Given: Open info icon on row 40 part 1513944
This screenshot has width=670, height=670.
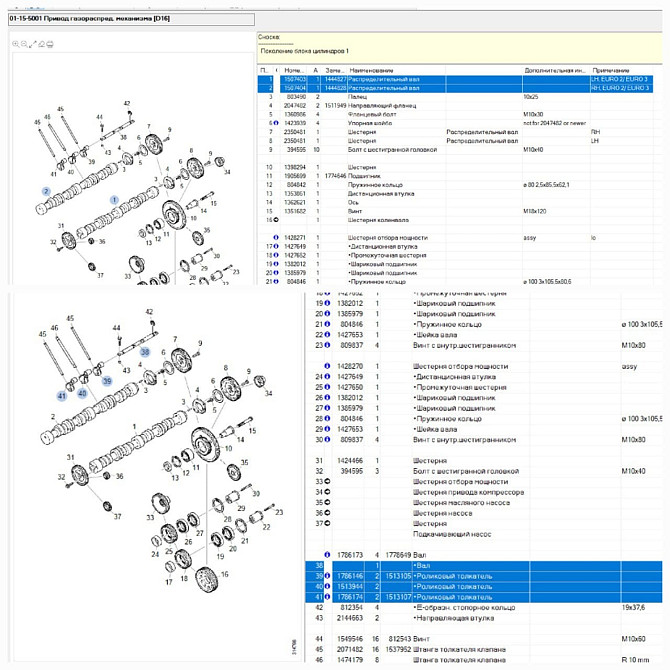Looking at the screenshot, I should click(x=327, y=586).
